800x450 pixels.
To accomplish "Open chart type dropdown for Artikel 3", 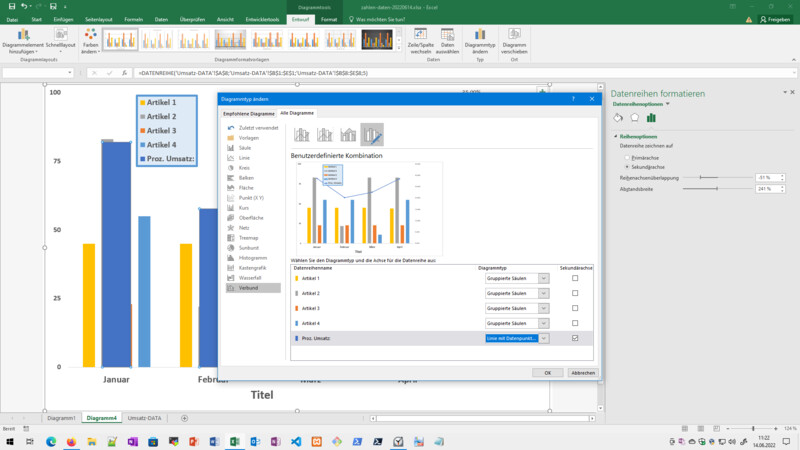I will (x=543, y=308).
